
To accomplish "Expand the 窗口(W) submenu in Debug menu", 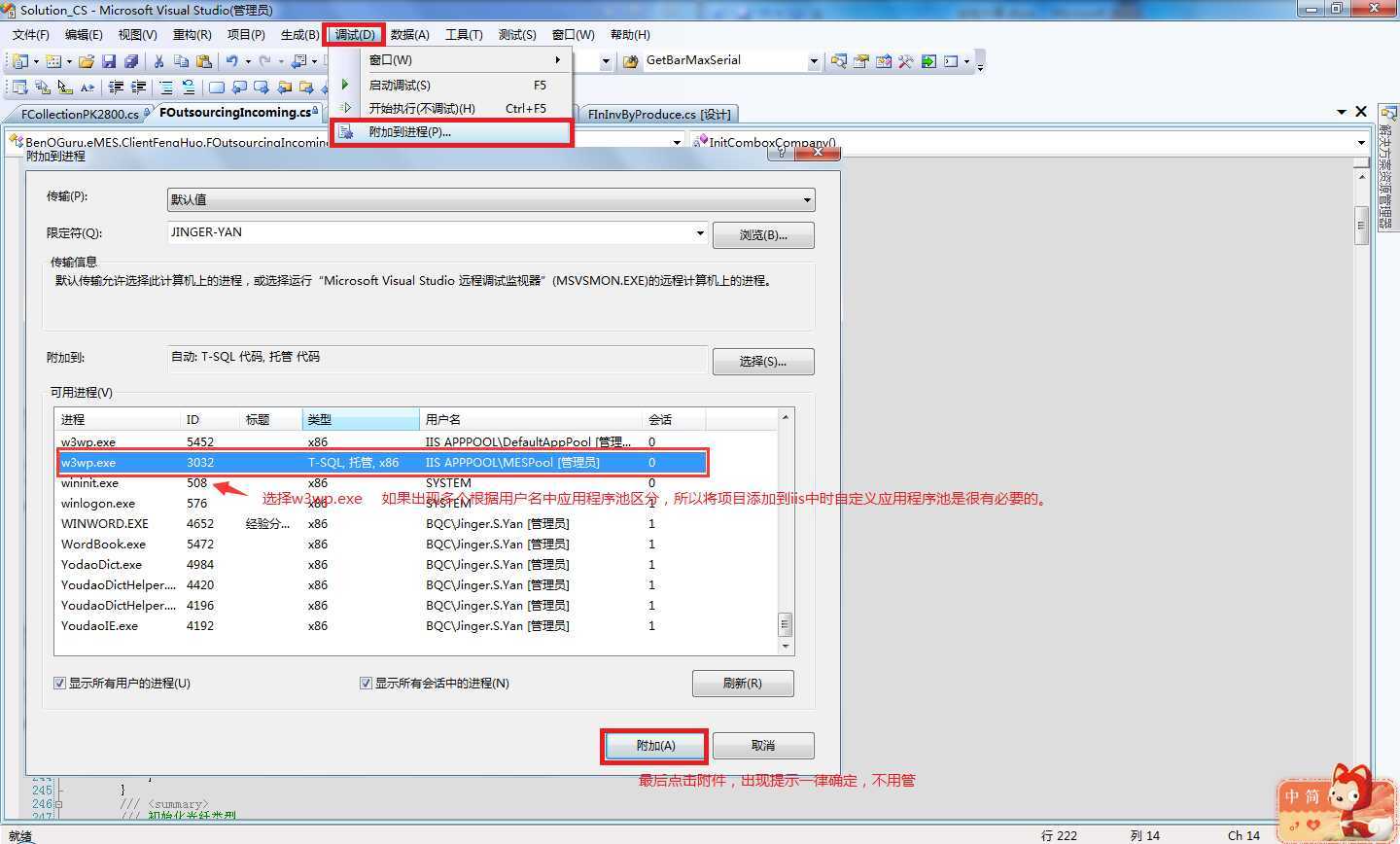I will (452, 60).
